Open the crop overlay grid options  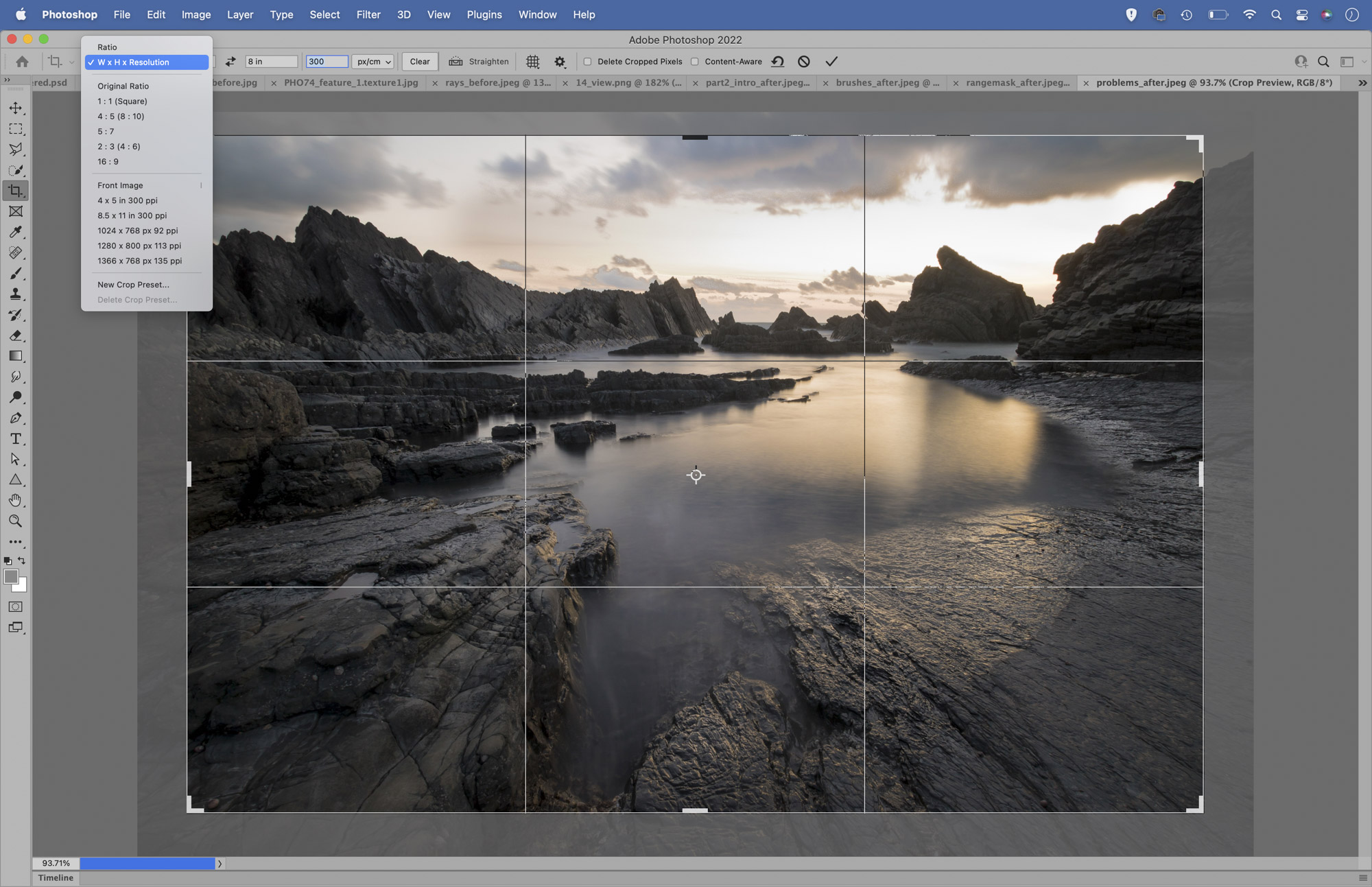pyautogui.click(x=532, y=61)
